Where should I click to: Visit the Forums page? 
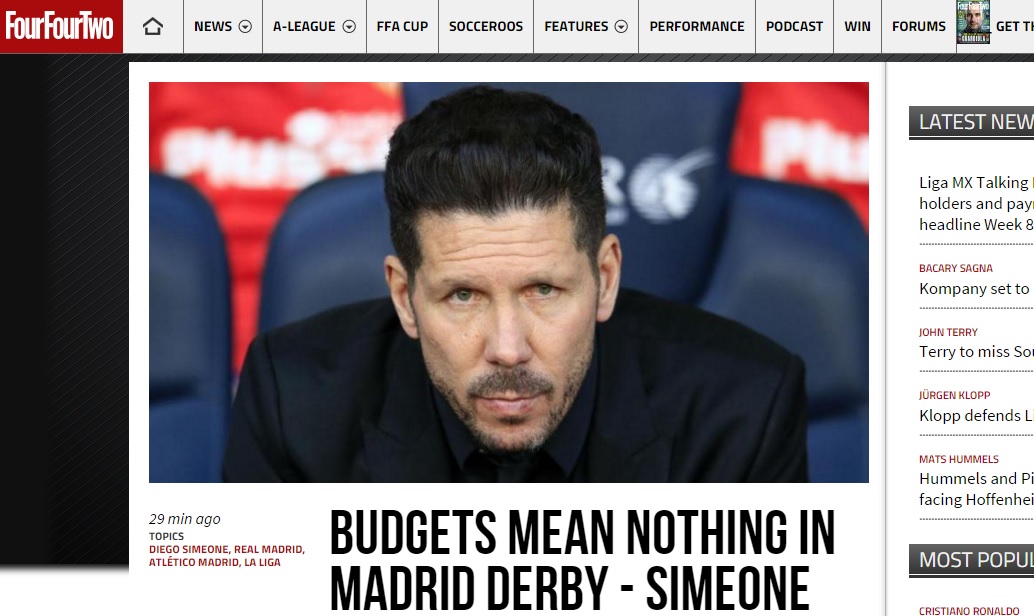[x=919, y=26]
